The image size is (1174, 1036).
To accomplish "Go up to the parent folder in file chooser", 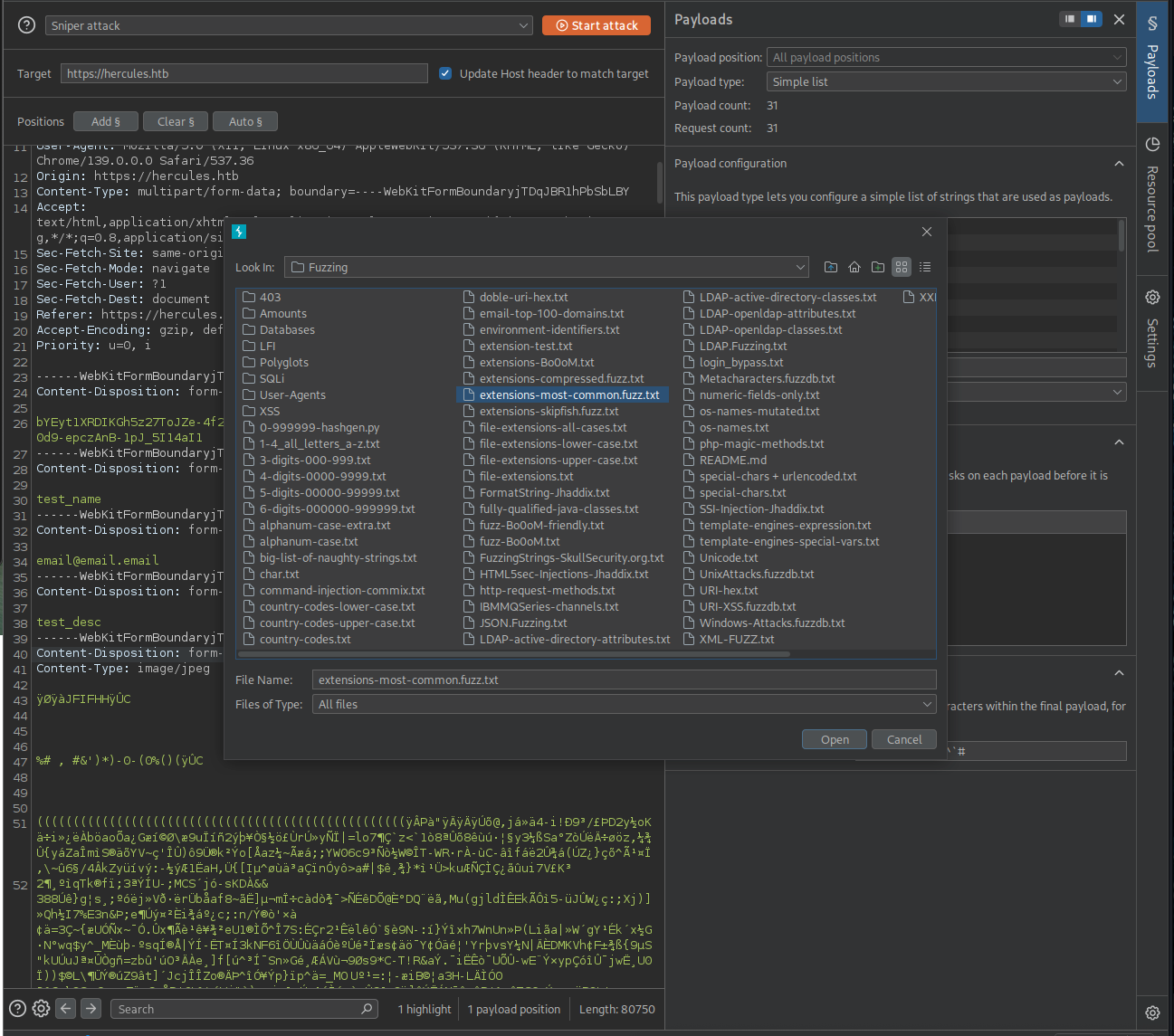I will [830, 266].
